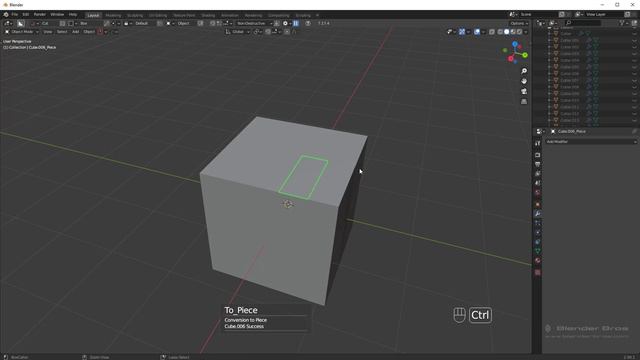Click the outliner search field
Image resolution: width=640 pixels, height=360 pixels.
coord(583,23)
